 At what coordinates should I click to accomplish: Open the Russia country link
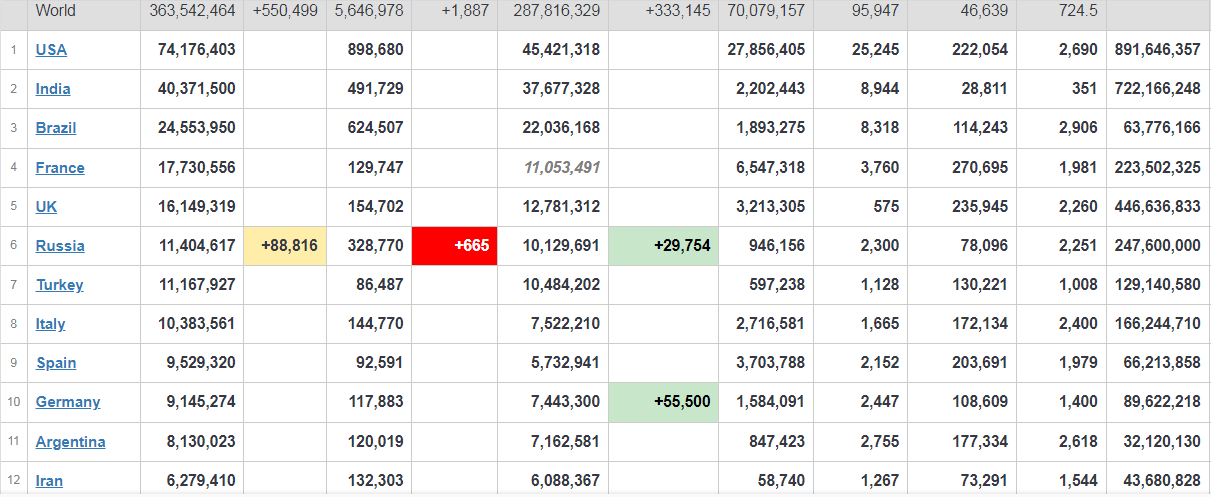[x=60, y=246]
